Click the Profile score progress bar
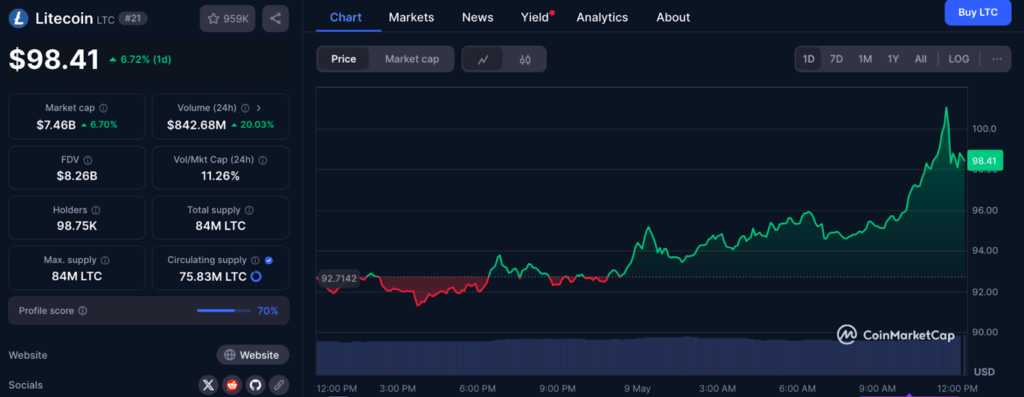This screenshot has height=397, width=1024. [x=224, y=311]
